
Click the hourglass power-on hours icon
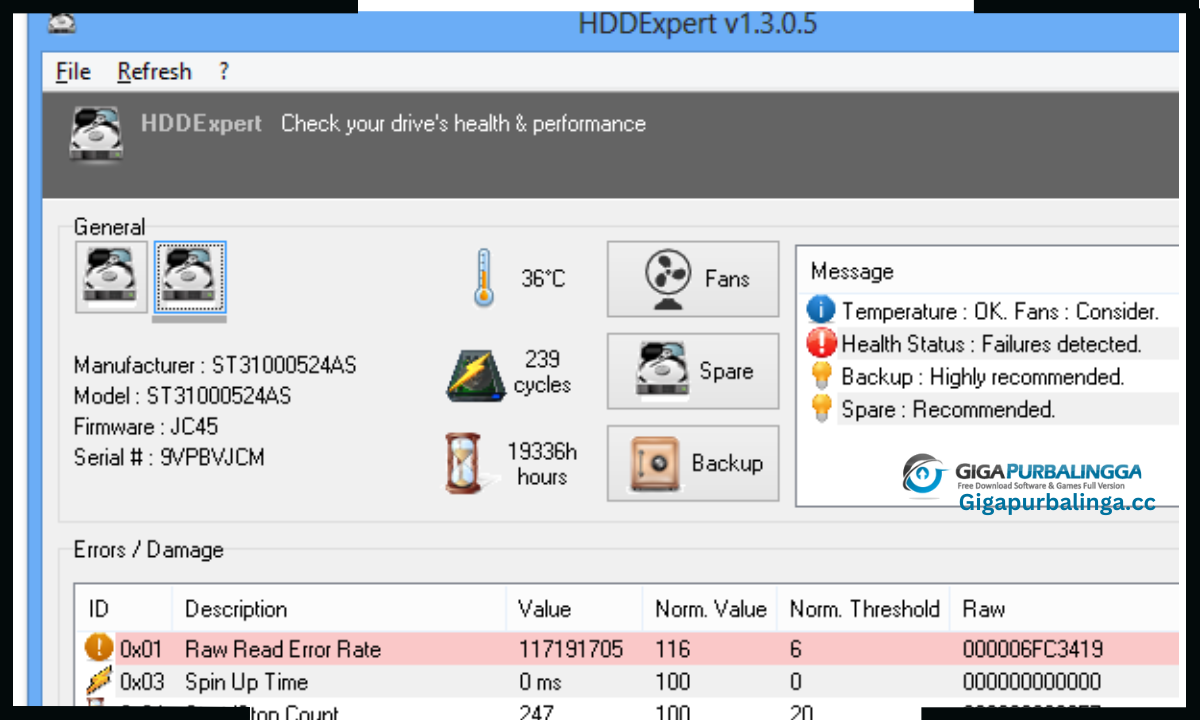coord(467,463)
